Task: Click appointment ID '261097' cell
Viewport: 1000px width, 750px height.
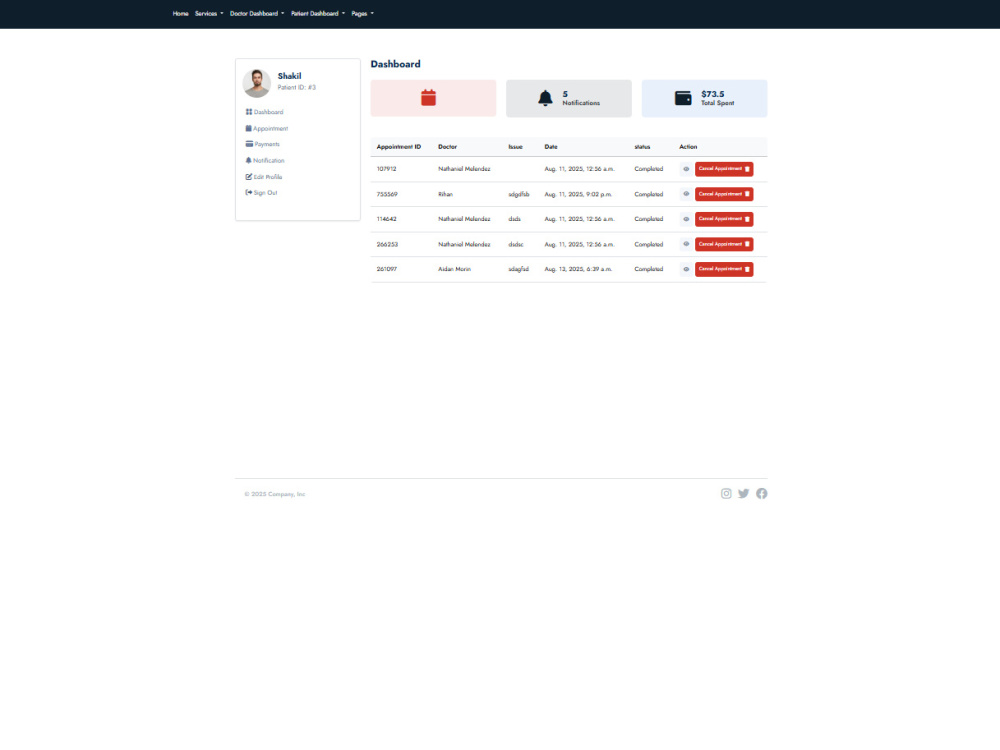Action: pyautogui.click(x=386, y=269)
